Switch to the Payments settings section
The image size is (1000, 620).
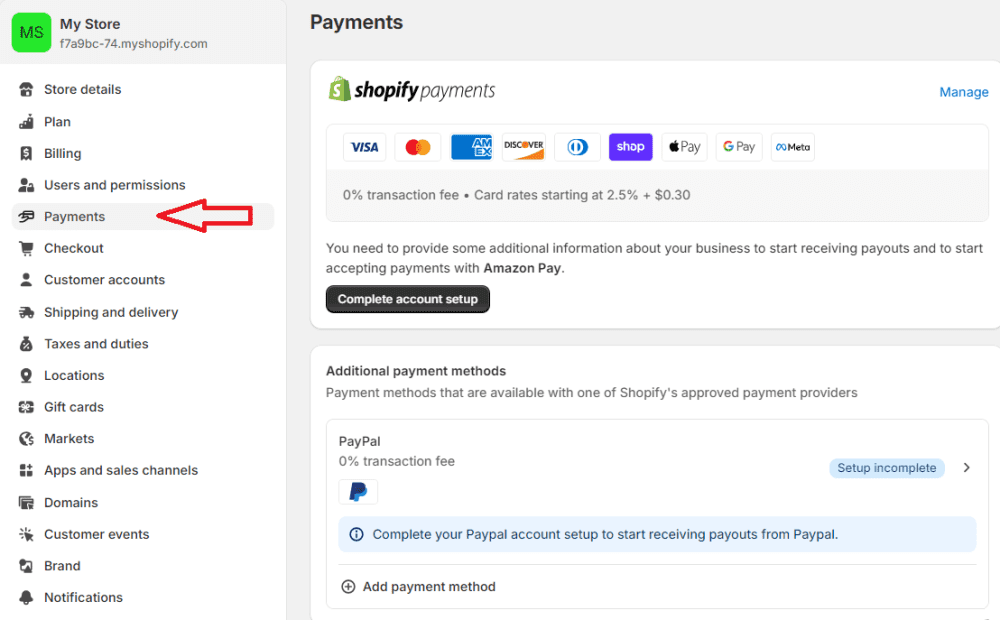point(75,216)
